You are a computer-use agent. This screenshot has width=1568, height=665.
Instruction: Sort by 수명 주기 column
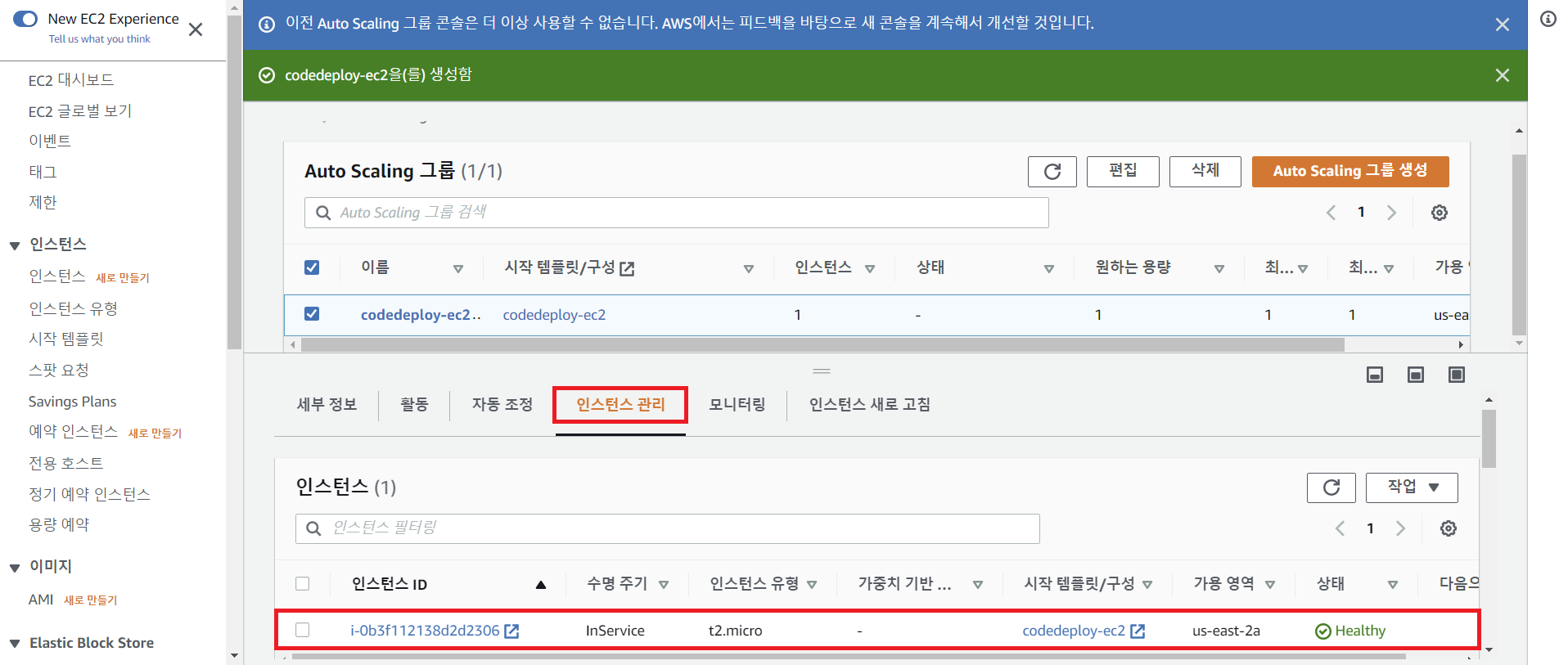[x=664, y=585]
